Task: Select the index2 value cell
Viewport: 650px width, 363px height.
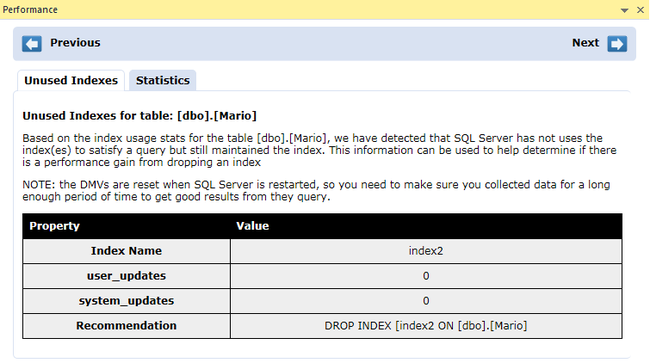Action: tap(426, 251)
